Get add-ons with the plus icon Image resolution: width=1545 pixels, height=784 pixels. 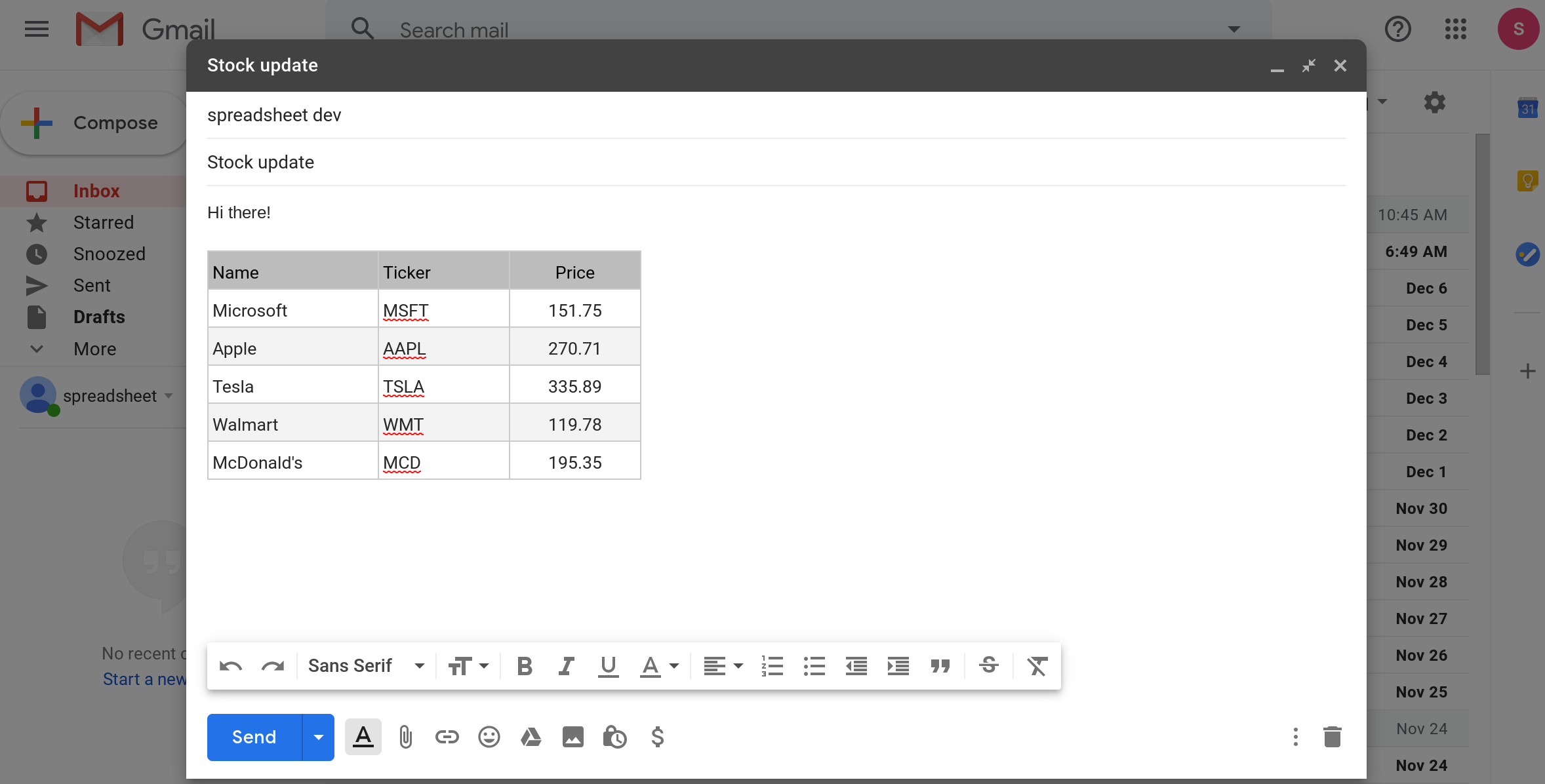tap(1527, 371)
